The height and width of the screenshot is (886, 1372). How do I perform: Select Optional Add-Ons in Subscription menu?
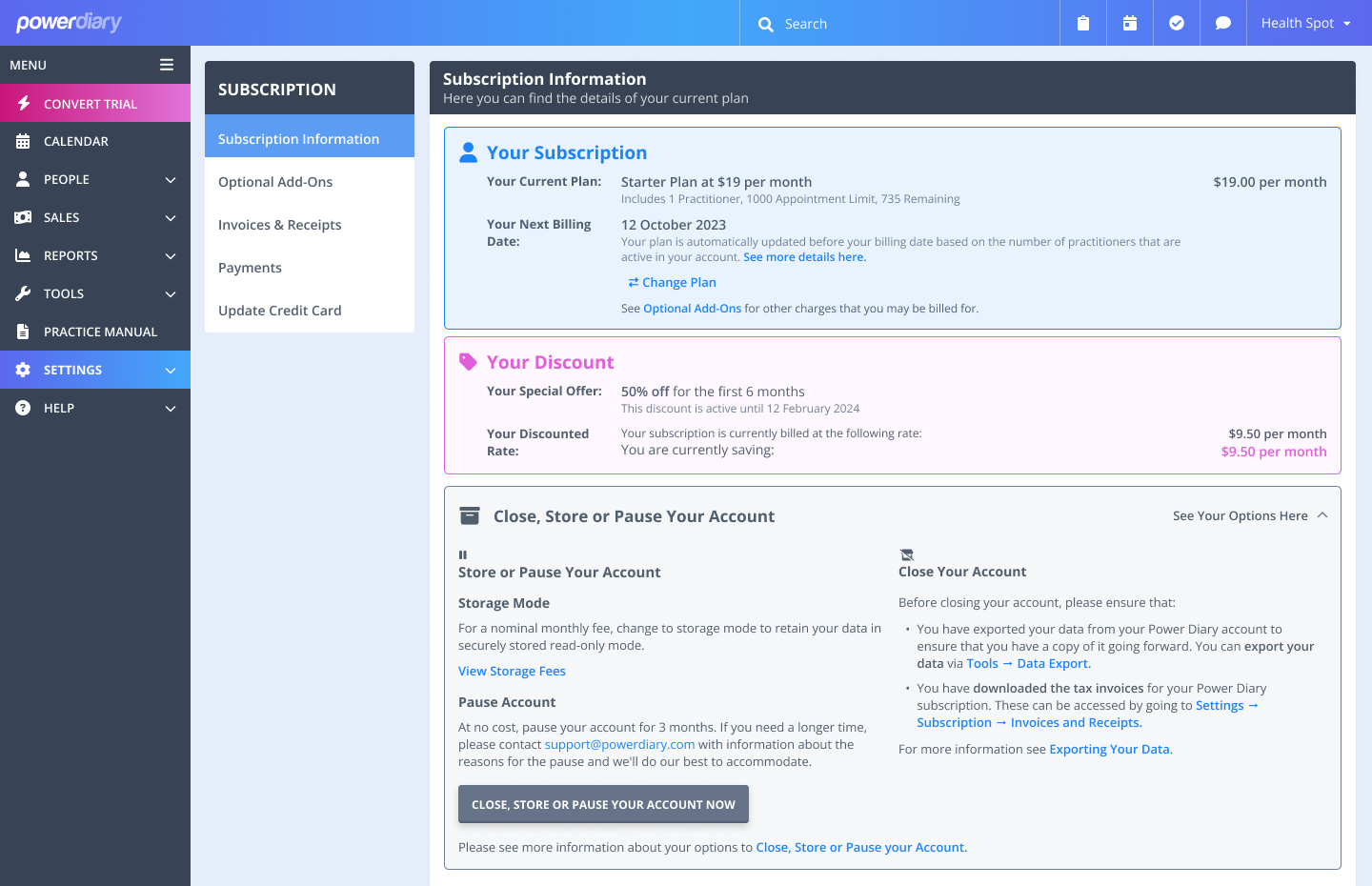tap(275, 182)
